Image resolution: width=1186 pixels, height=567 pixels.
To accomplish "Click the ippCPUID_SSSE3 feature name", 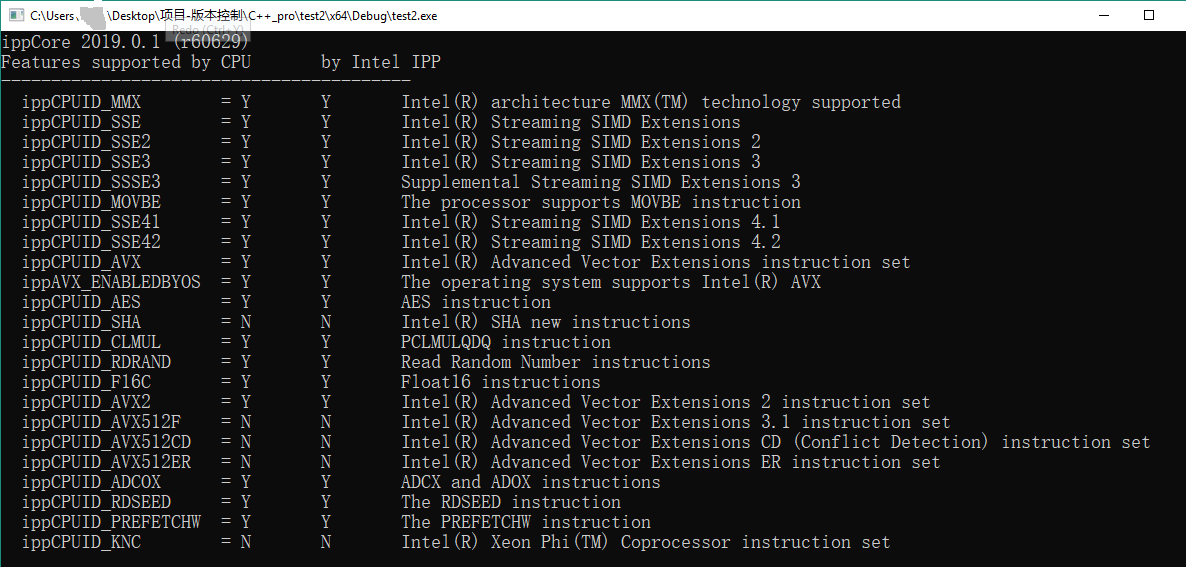I will click(x=91, y=182).
